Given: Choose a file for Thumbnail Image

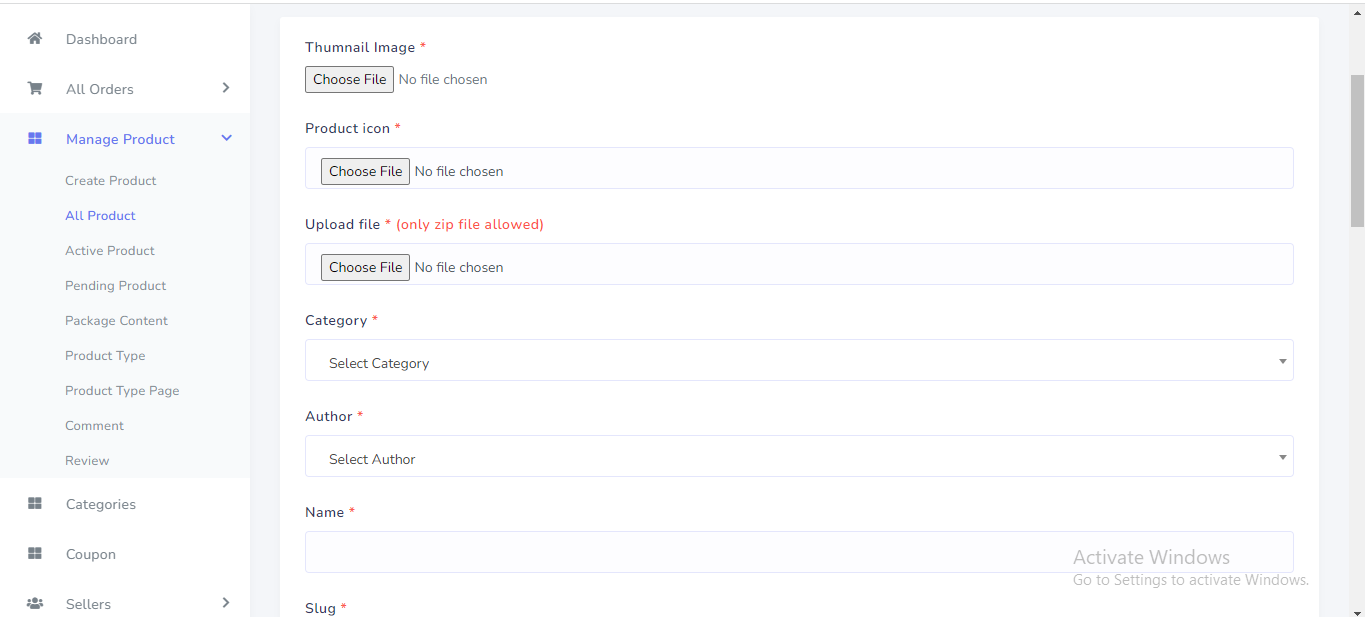Looking at the screenshot, I should (349, 79).
